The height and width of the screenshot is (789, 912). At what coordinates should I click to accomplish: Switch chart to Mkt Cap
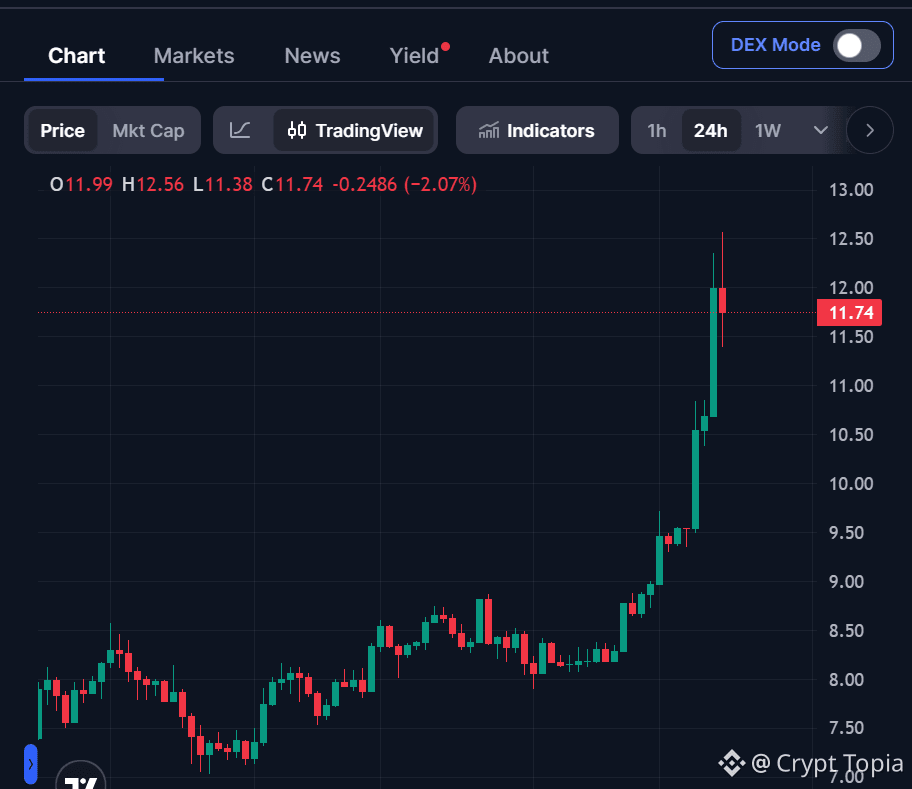148,130
